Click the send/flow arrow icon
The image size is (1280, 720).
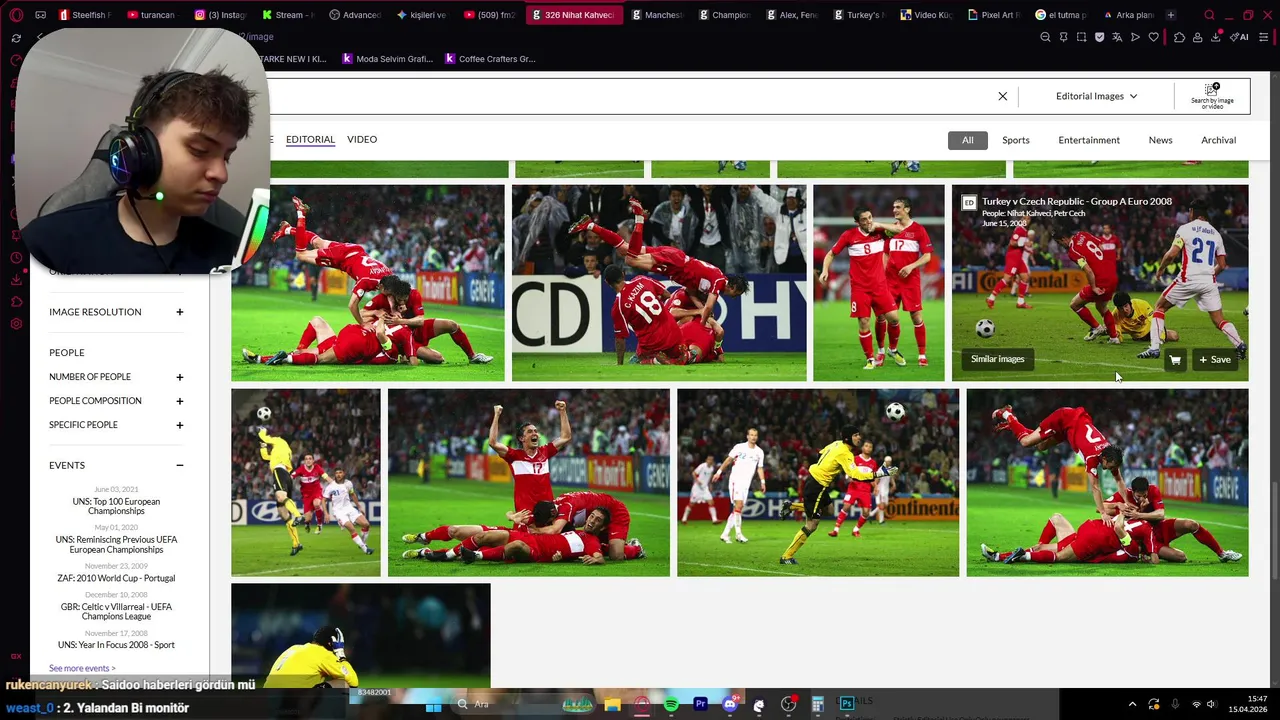pyautogui.click(x=1135, y=37)
